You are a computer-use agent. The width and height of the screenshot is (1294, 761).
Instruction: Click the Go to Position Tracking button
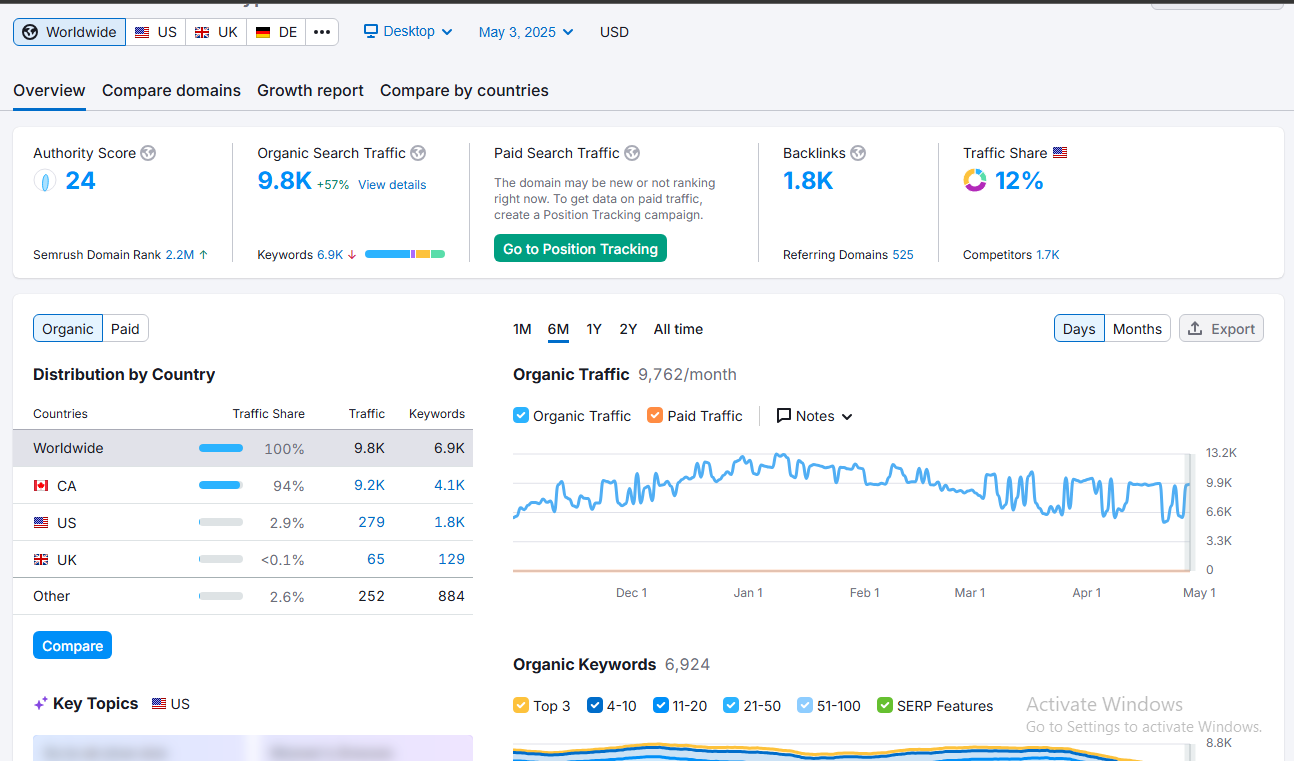(x=580, y=249)
